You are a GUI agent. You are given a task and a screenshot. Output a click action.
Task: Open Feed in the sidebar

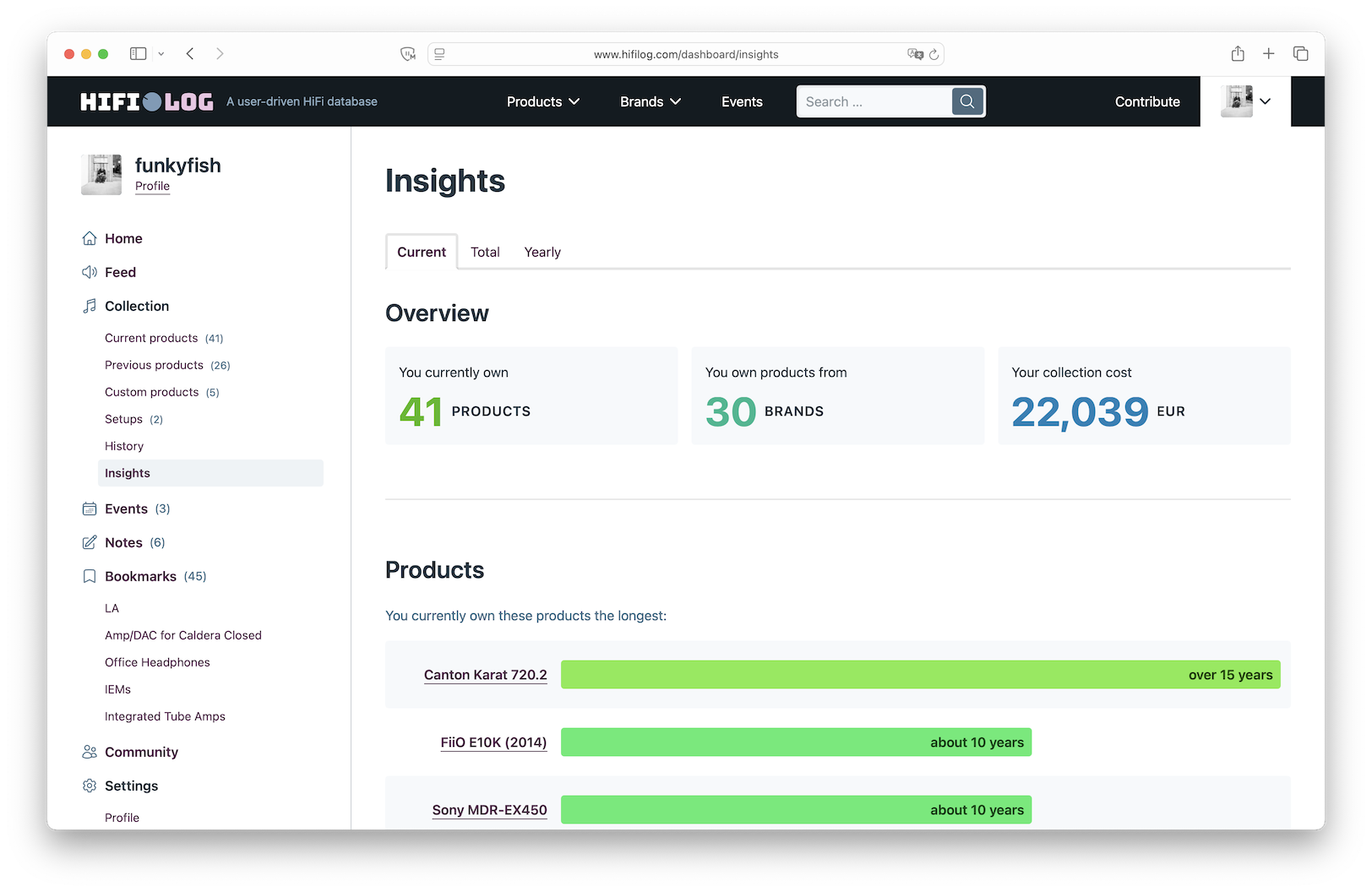tap(109, 272)
